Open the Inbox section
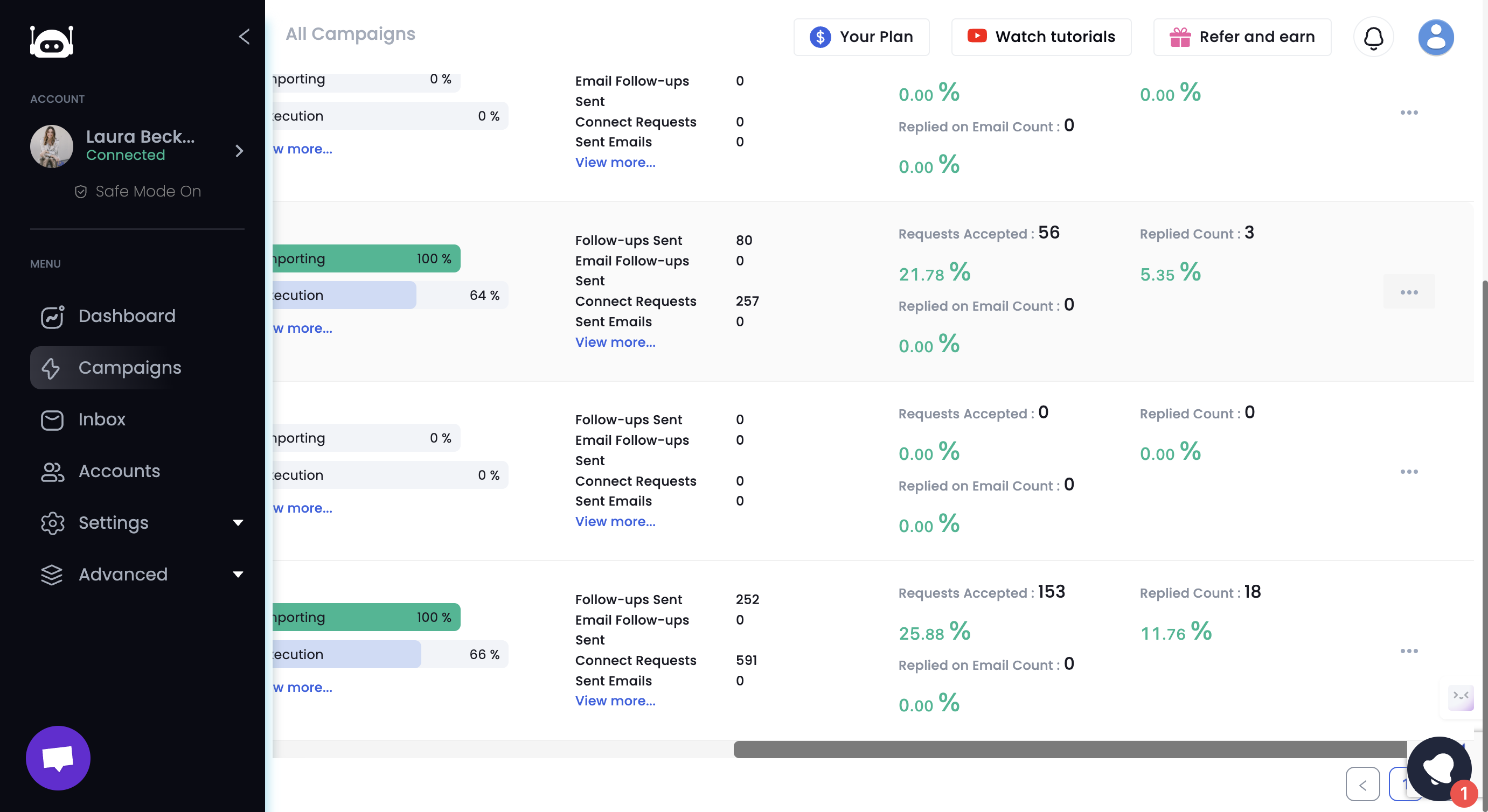Viewport: 1488px width, 812px height. coord(102,419)
